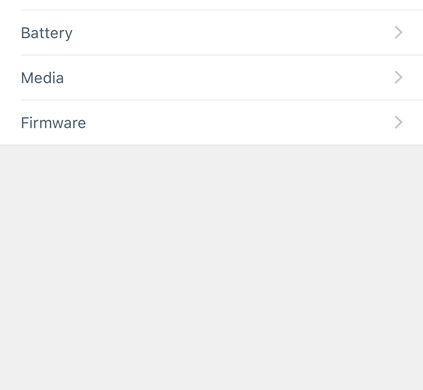Click the chevron arrow beside Firmware
423x390 pixels.
point(398,122)
